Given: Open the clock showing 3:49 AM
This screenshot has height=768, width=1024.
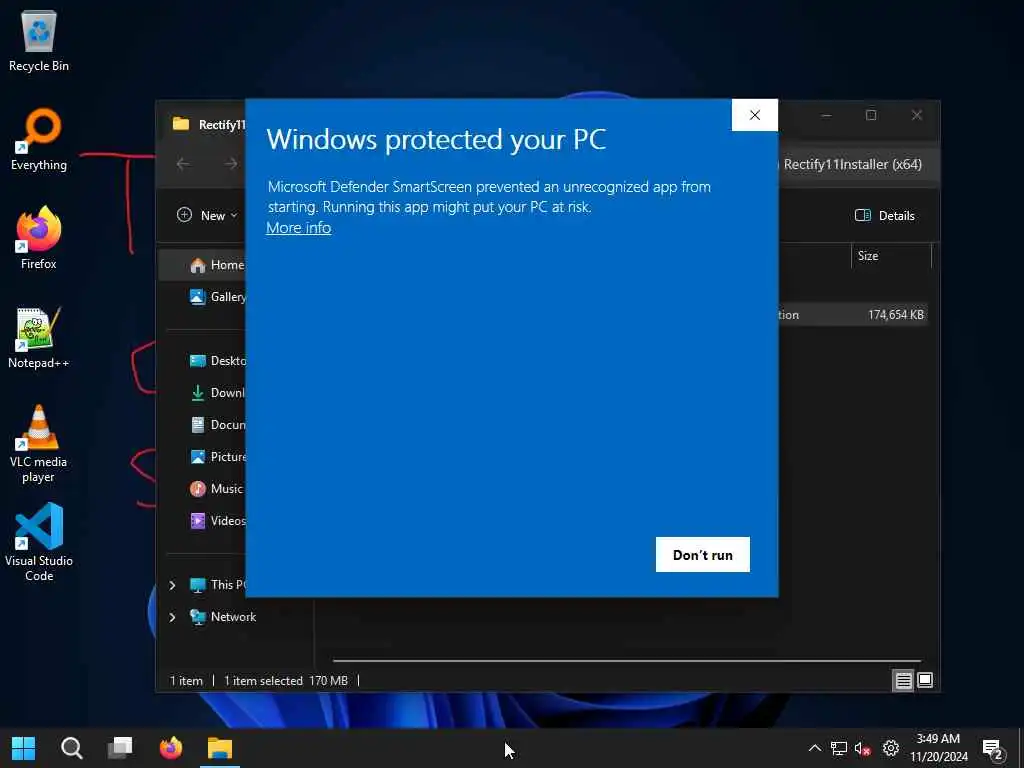Looking at the screenshot, I should tap(938, 748).
